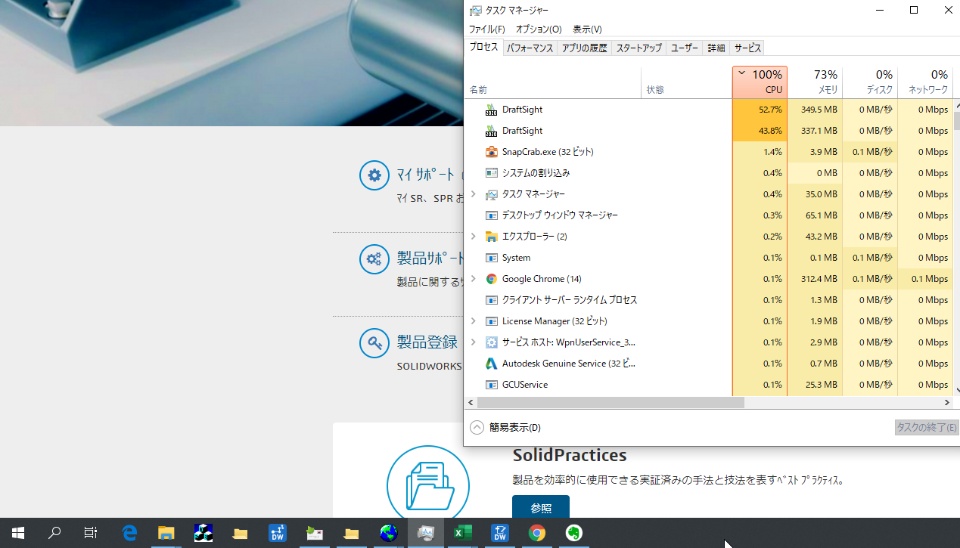Expand the Google Chrome (14) process group
The height and width of the screenshot is (548, 960).
point(473,279)
